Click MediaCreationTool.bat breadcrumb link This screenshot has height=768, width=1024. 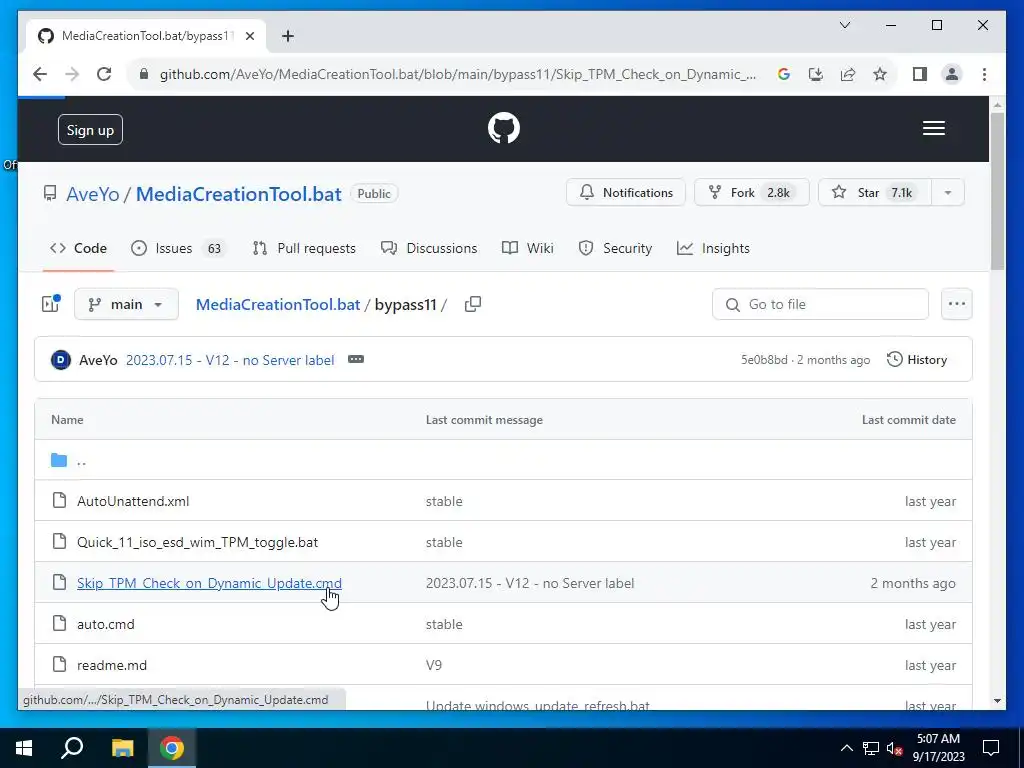(x=278, y=304)
